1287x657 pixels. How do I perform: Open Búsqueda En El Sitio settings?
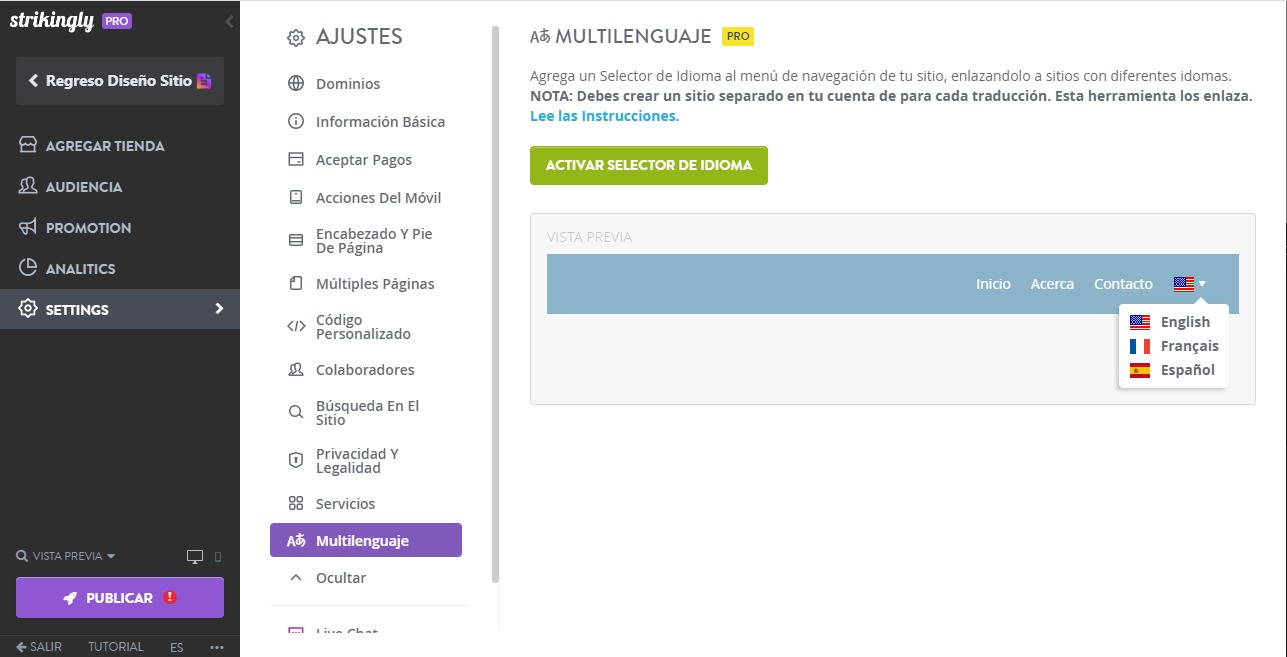coord(366,413)
